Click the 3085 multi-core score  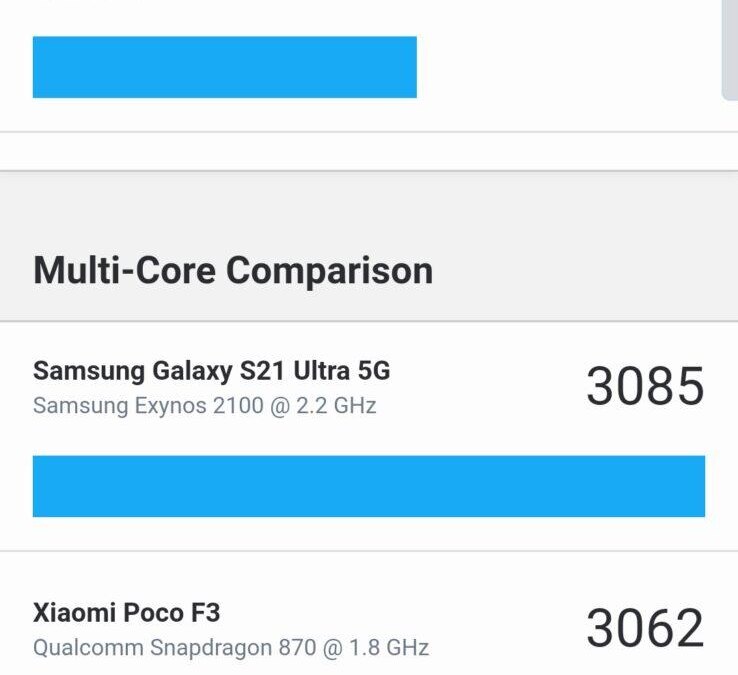point(645,386)
